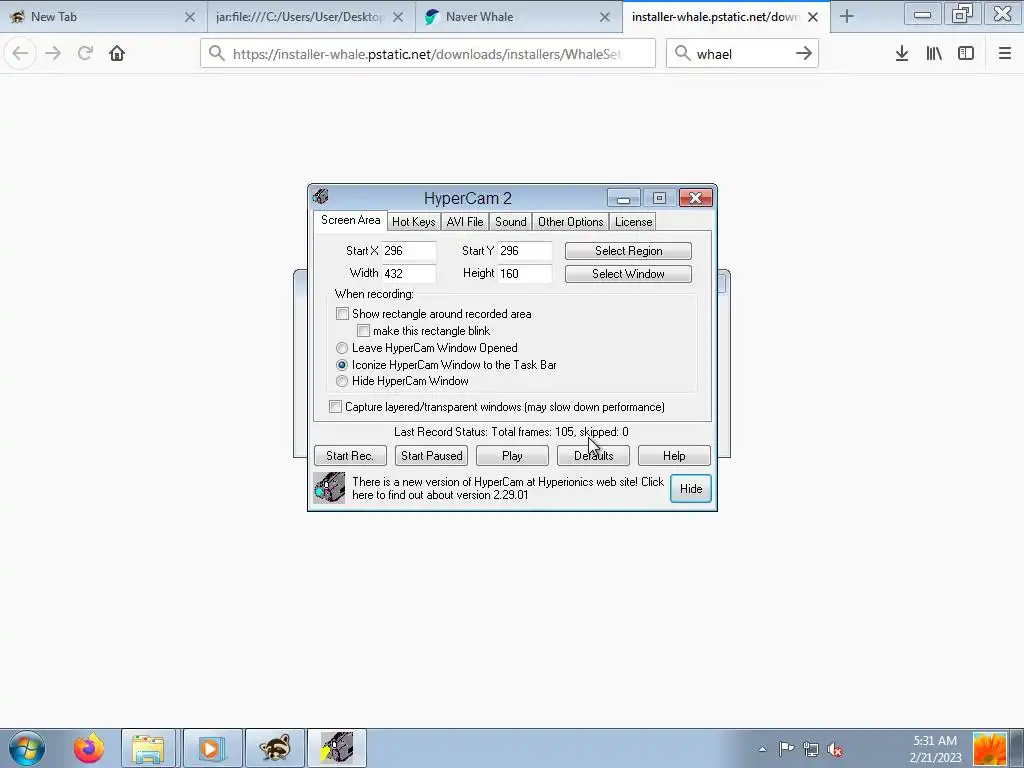Open the Library icon in toolbar
The image size is (1024, 768).
934,54
